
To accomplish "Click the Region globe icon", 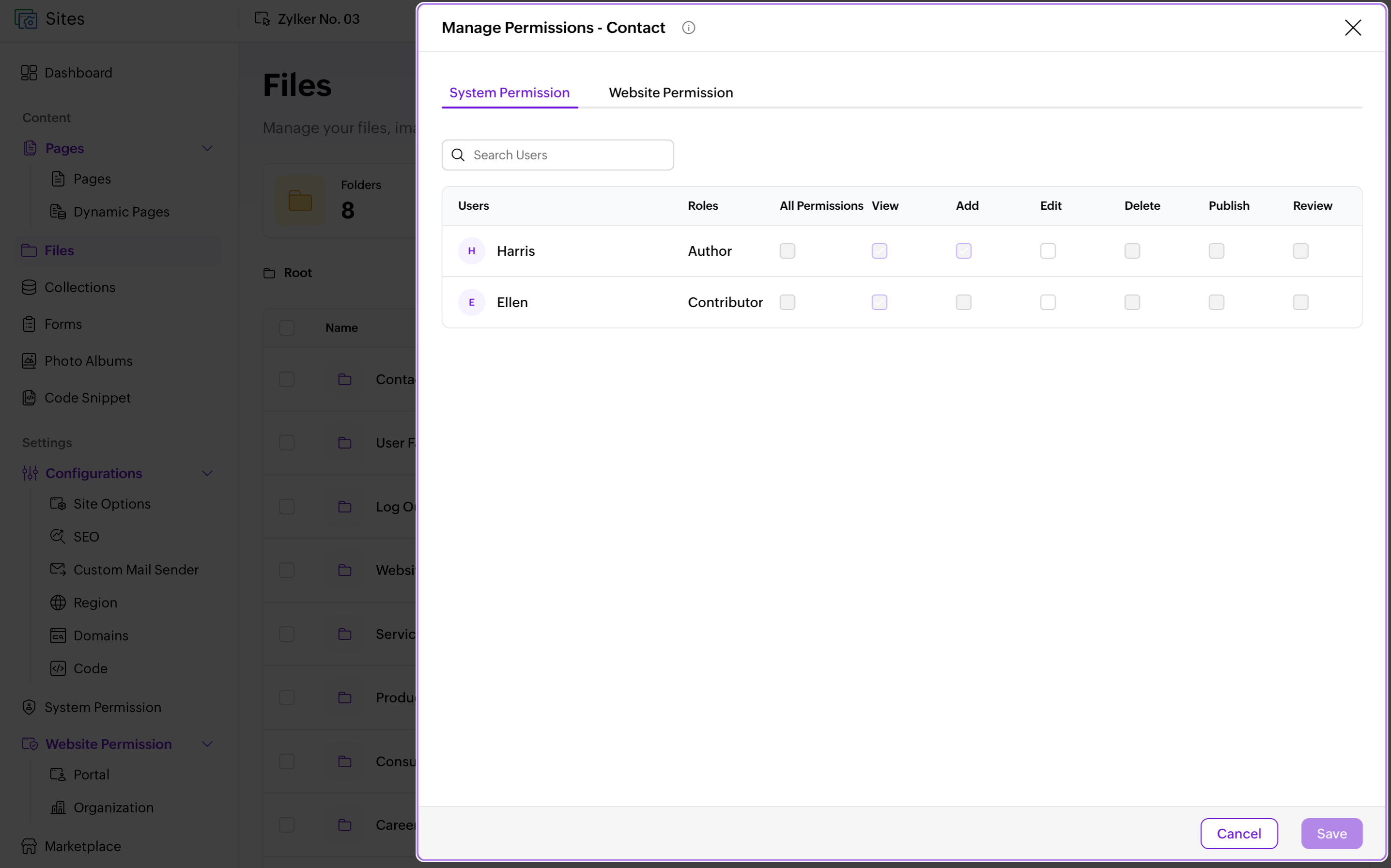I will tap(58, 602).
